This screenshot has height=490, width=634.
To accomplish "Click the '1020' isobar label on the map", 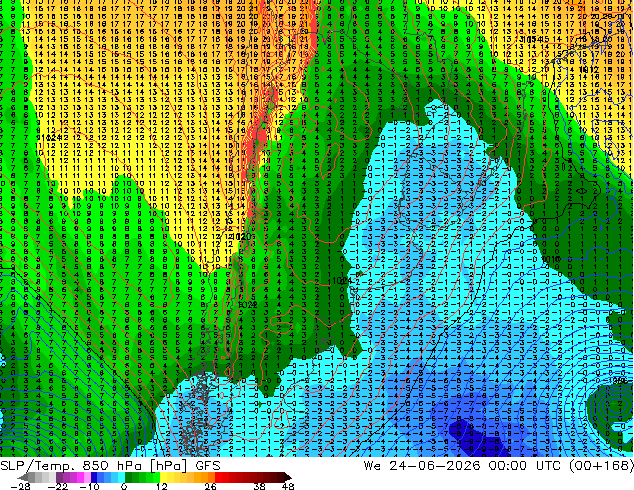I will coord(243,237).
